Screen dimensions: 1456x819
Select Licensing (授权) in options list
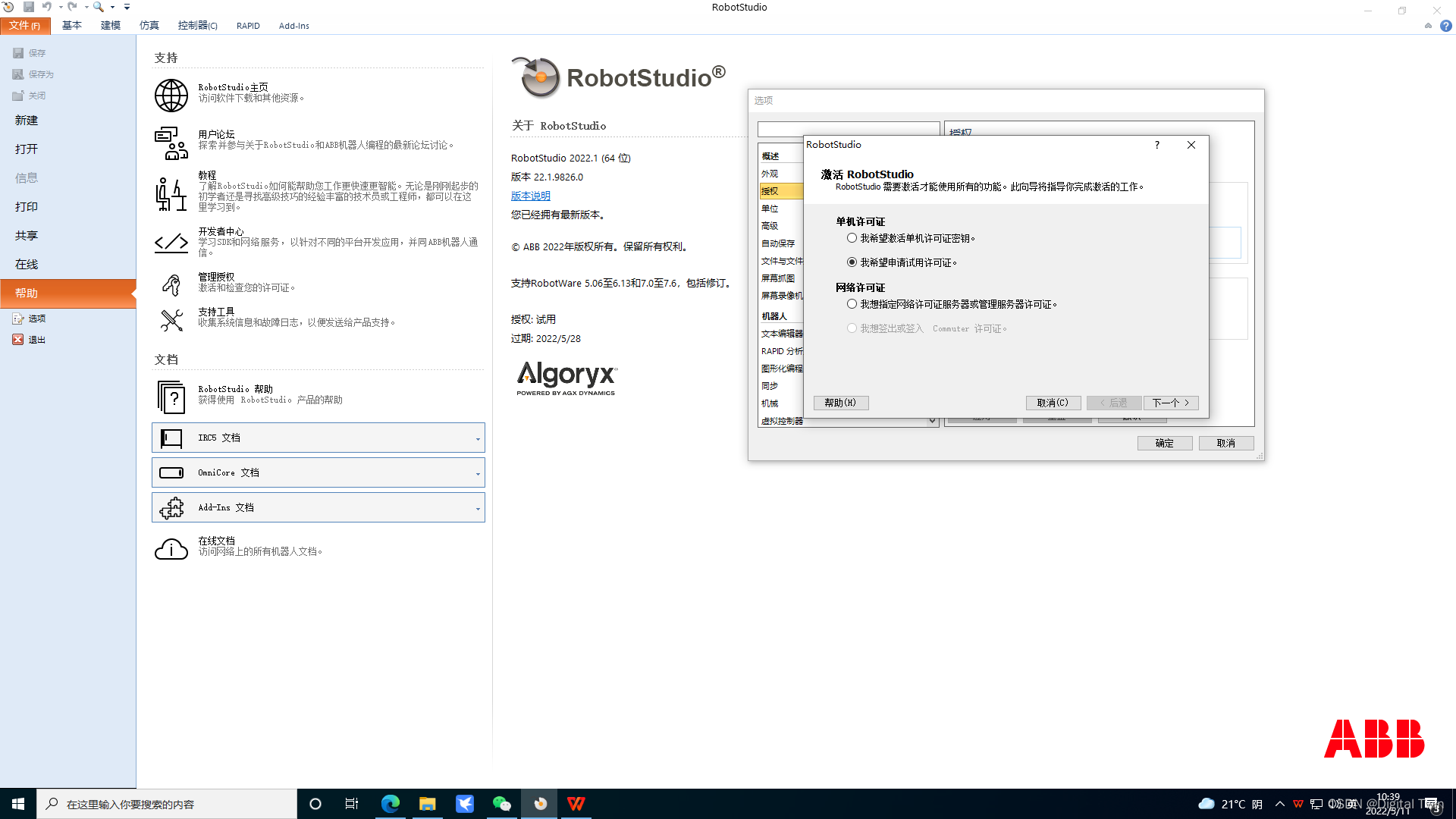(x=781, y=191)
